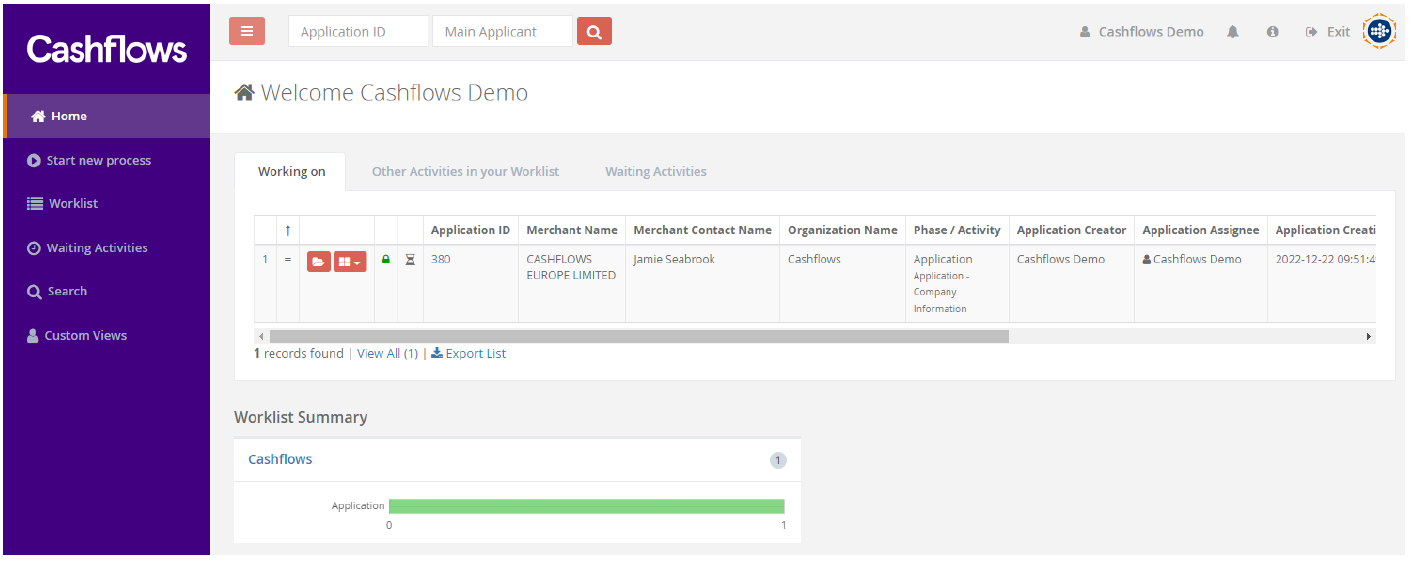Expand the grid actions dropdown for application 380
The image size is (1409, 561).
350,260
